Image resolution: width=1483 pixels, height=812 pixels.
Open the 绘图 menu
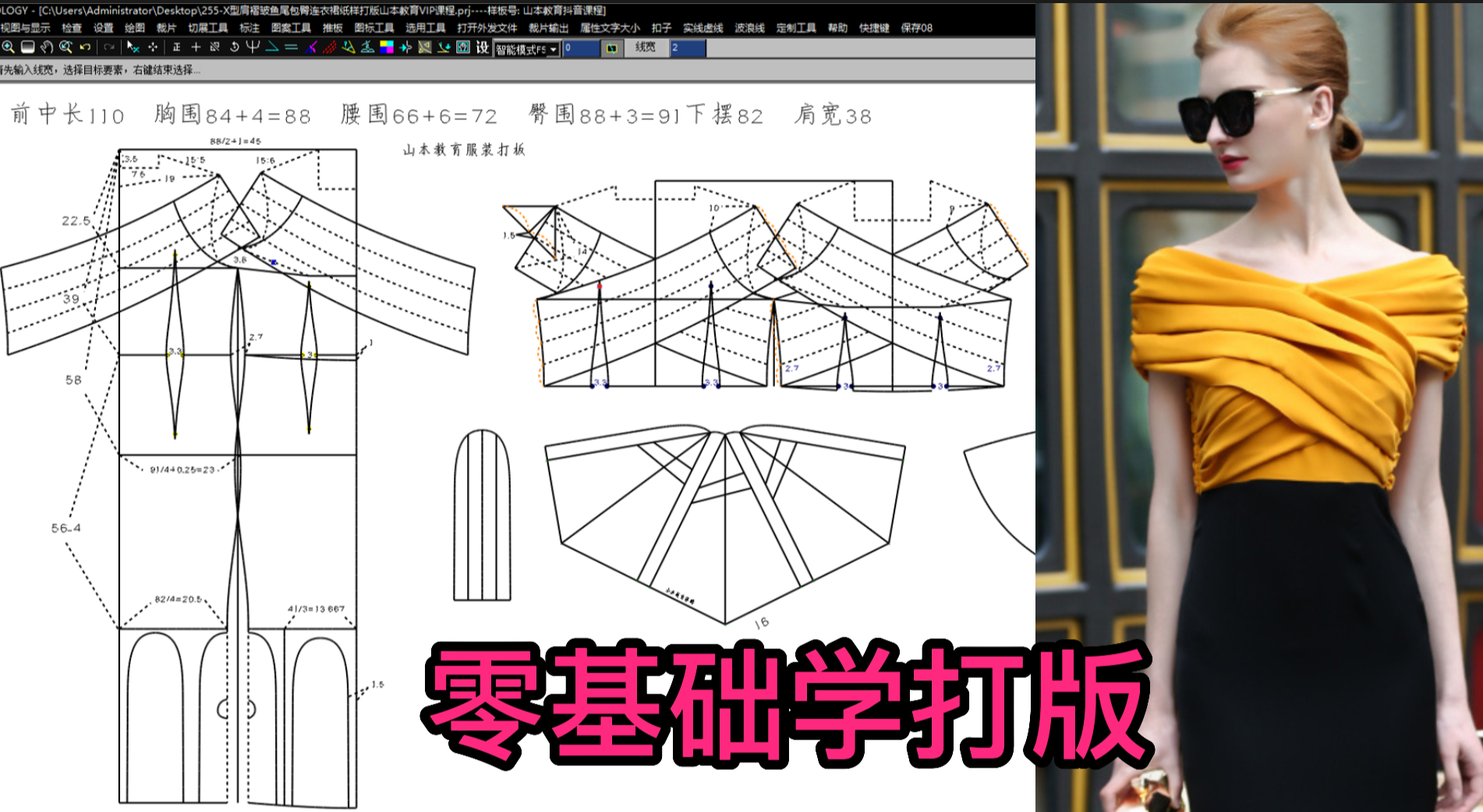pos(135,27)
